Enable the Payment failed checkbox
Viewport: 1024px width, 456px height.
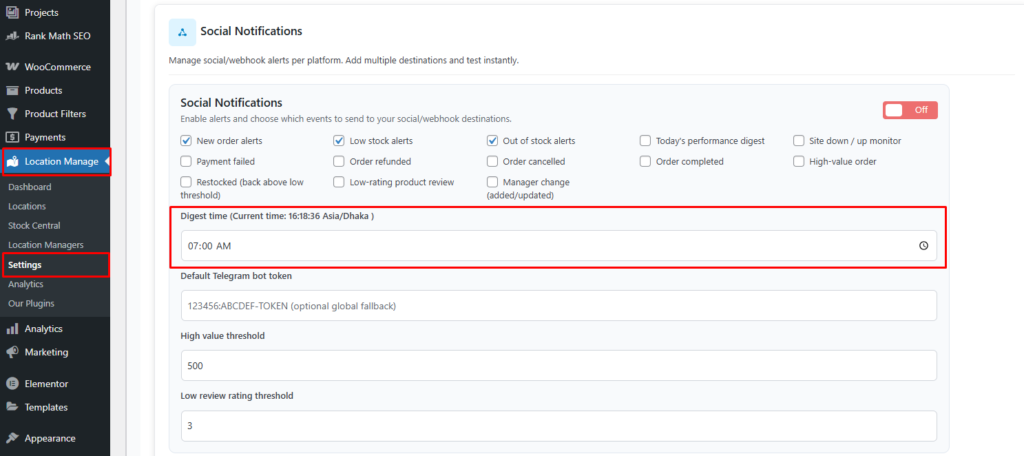(186, 161)
